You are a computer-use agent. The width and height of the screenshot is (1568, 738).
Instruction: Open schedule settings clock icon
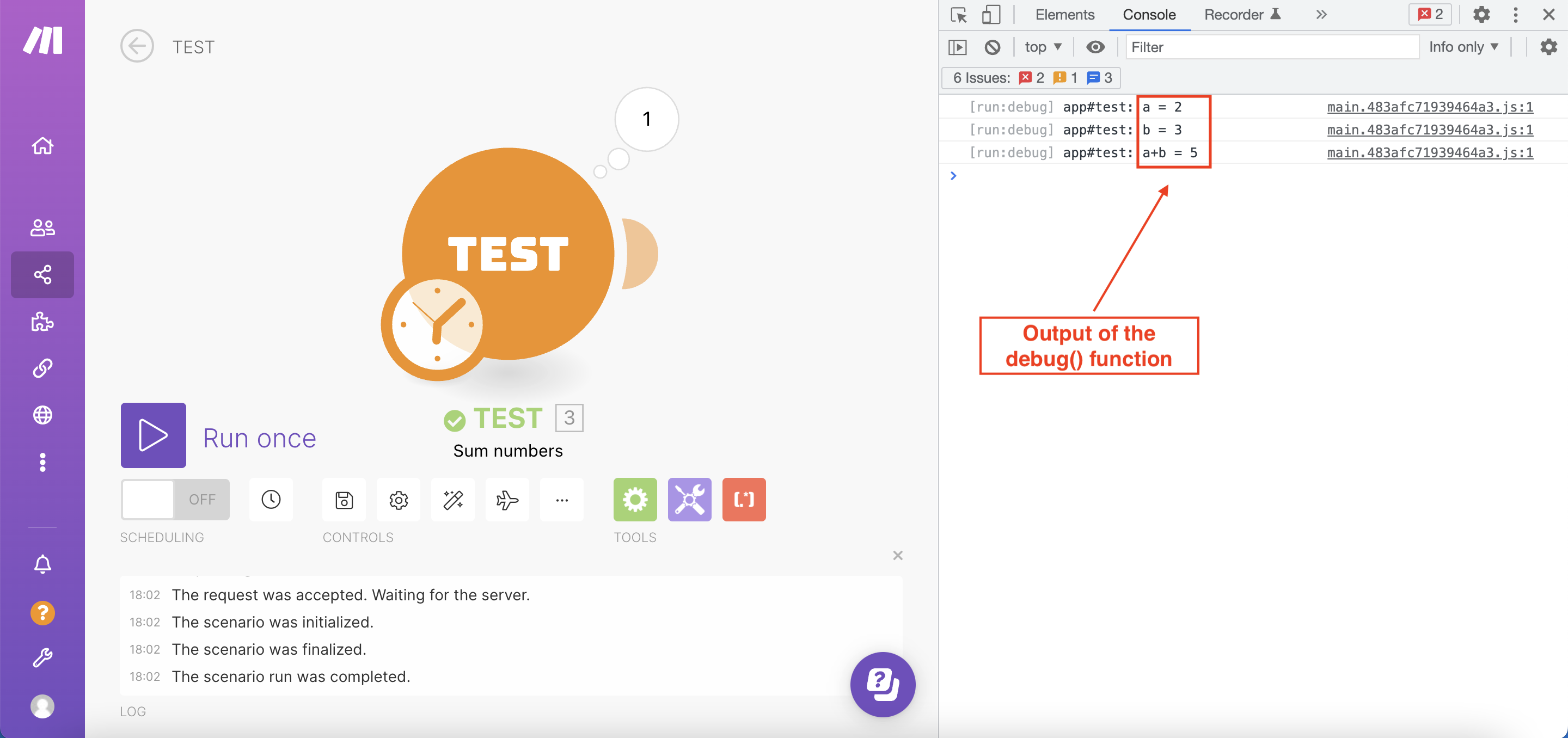point(271,500)
